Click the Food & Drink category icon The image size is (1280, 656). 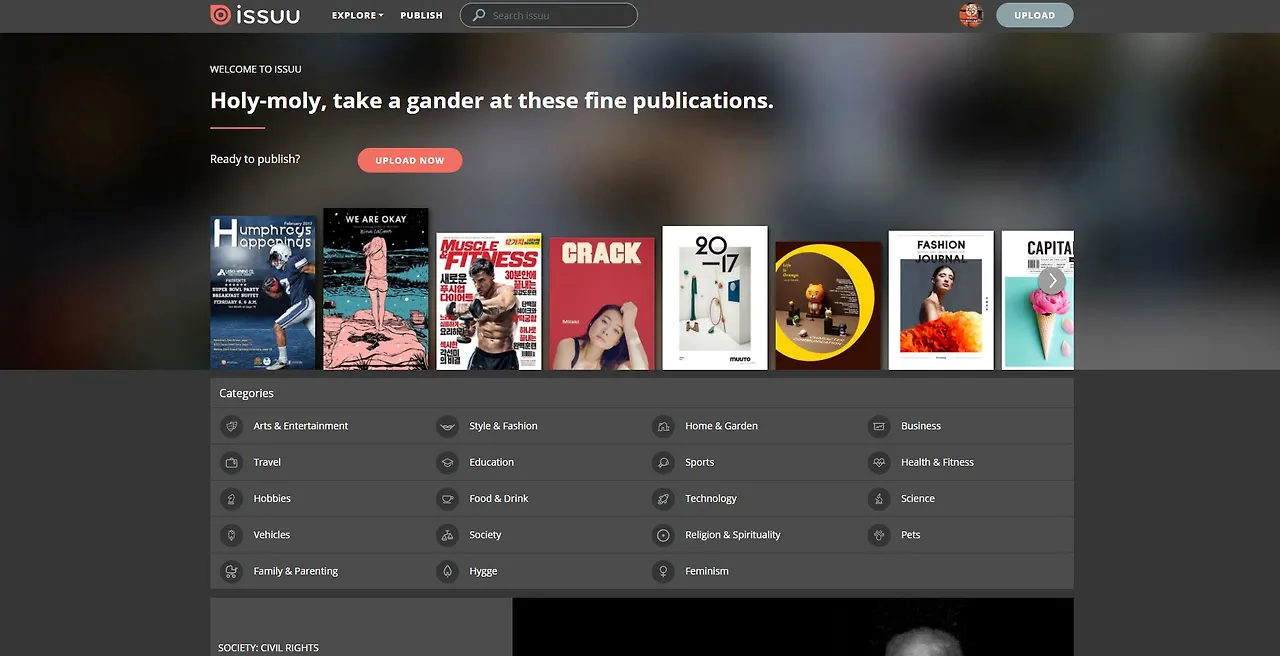(x=448, y=498)
